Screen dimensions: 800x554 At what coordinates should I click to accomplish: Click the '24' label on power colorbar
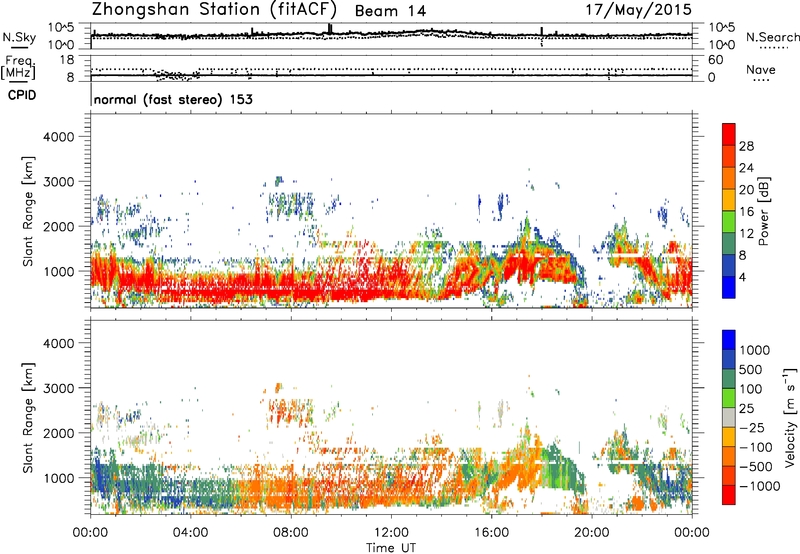coord(746,168)
